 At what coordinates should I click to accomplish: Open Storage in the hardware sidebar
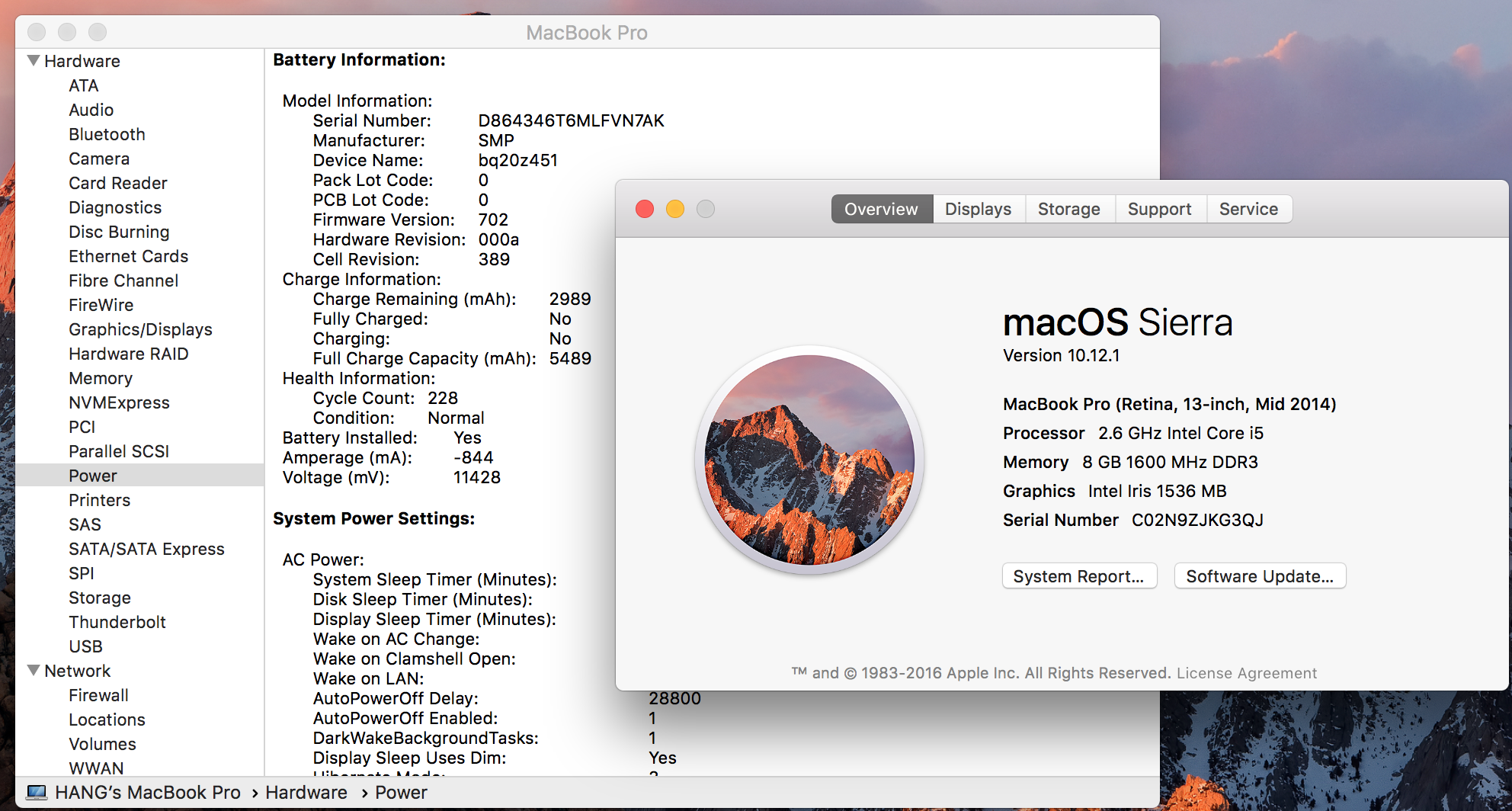click(100, 598)
